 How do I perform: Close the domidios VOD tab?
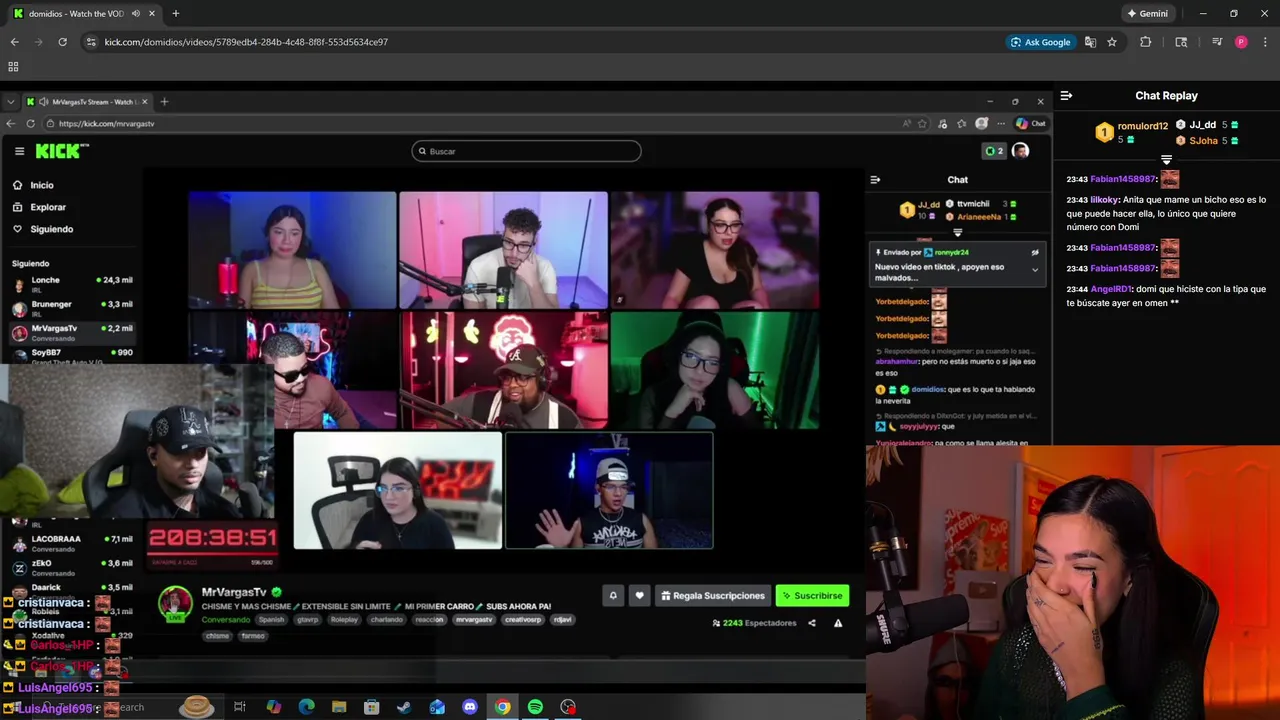pyautogui.click(x=151, y=14)
